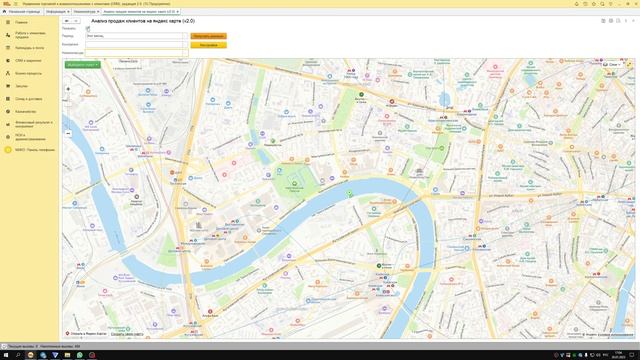Open Windows taskbar search
The height and width of the screenshot is (360, 640).
(18, 355)
